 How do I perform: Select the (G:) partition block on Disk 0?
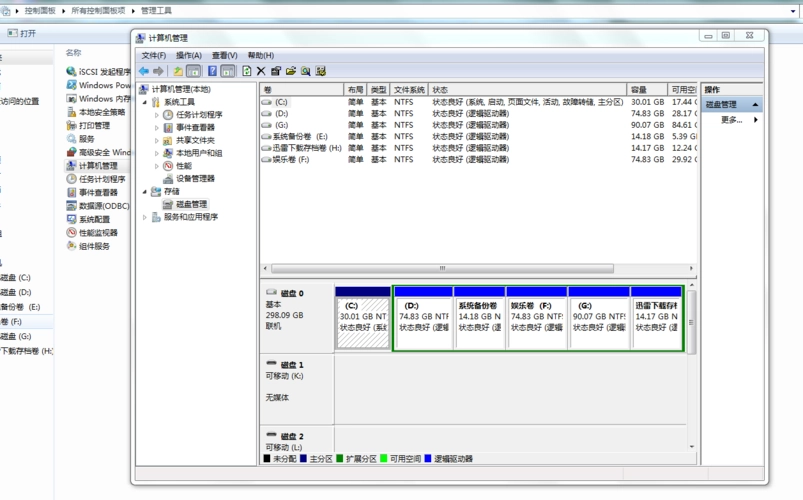point(598,322)
